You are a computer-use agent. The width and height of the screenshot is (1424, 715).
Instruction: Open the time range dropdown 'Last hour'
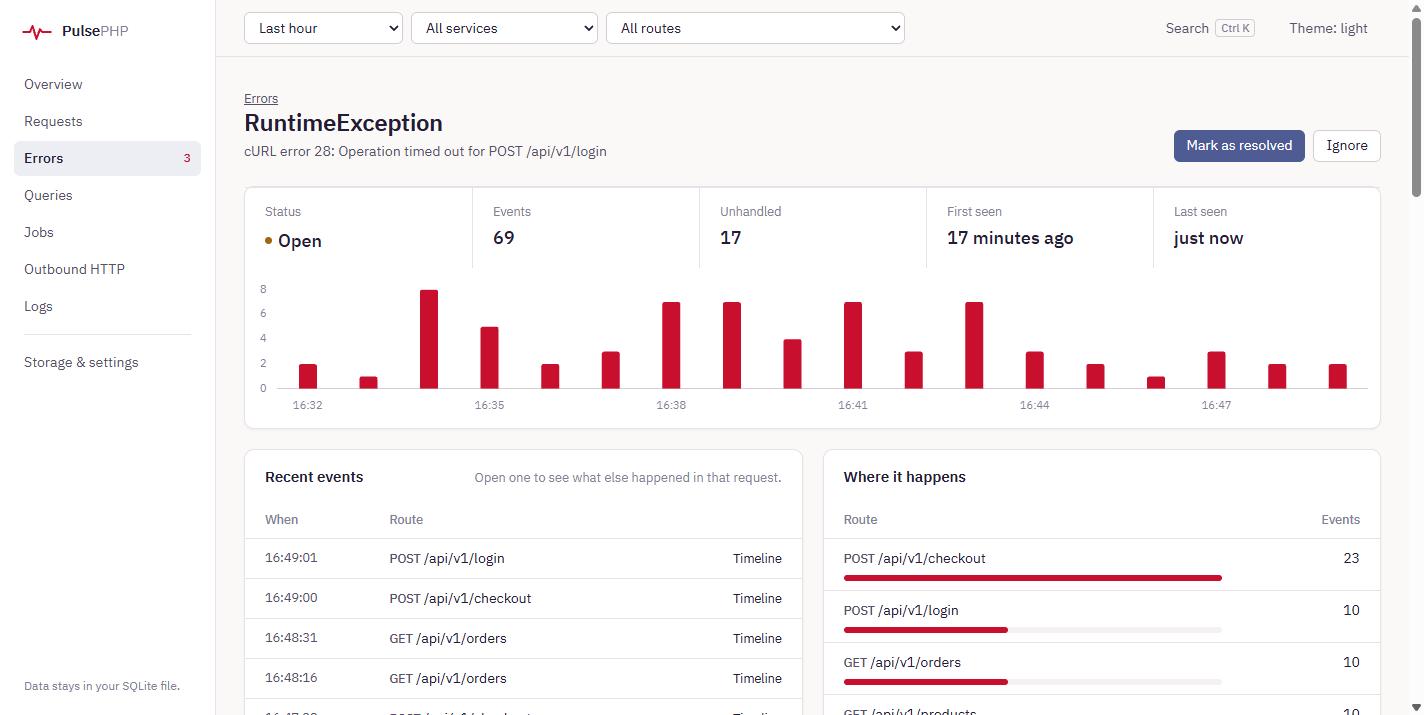pyautogui.click(x=323, y=28)
